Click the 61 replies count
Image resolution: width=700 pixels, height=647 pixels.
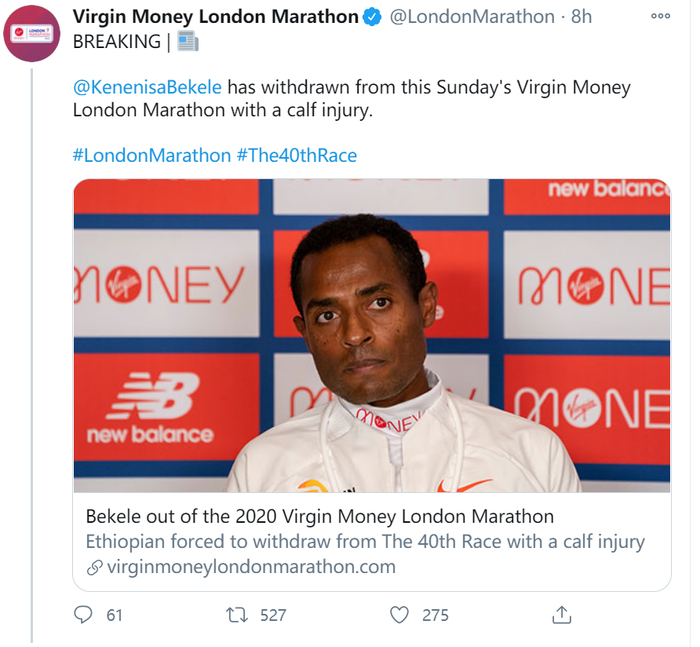[x=114, y=615]
